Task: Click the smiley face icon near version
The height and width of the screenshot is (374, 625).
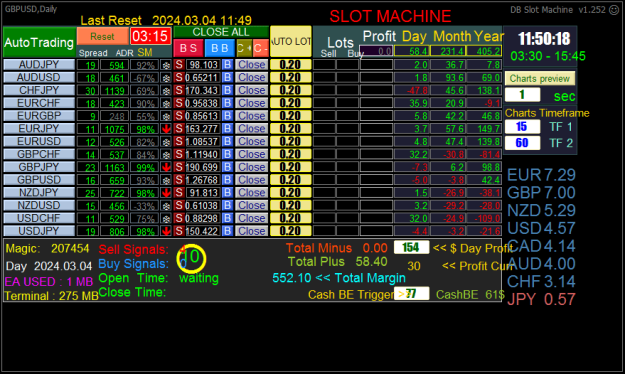Action: pyautogui.click(x=614, y=10)
